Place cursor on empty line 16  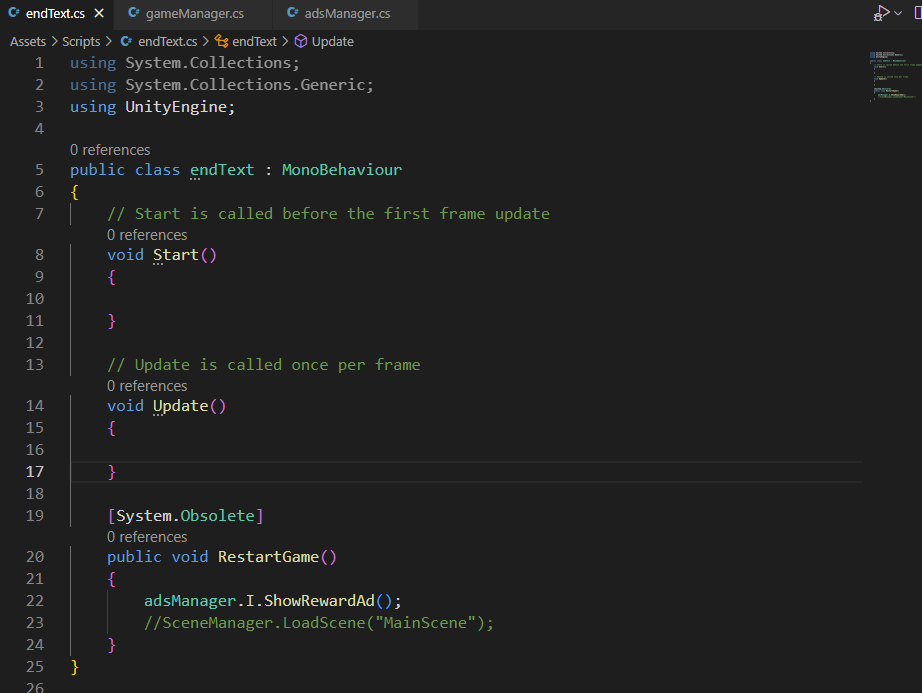coord(465,450)
